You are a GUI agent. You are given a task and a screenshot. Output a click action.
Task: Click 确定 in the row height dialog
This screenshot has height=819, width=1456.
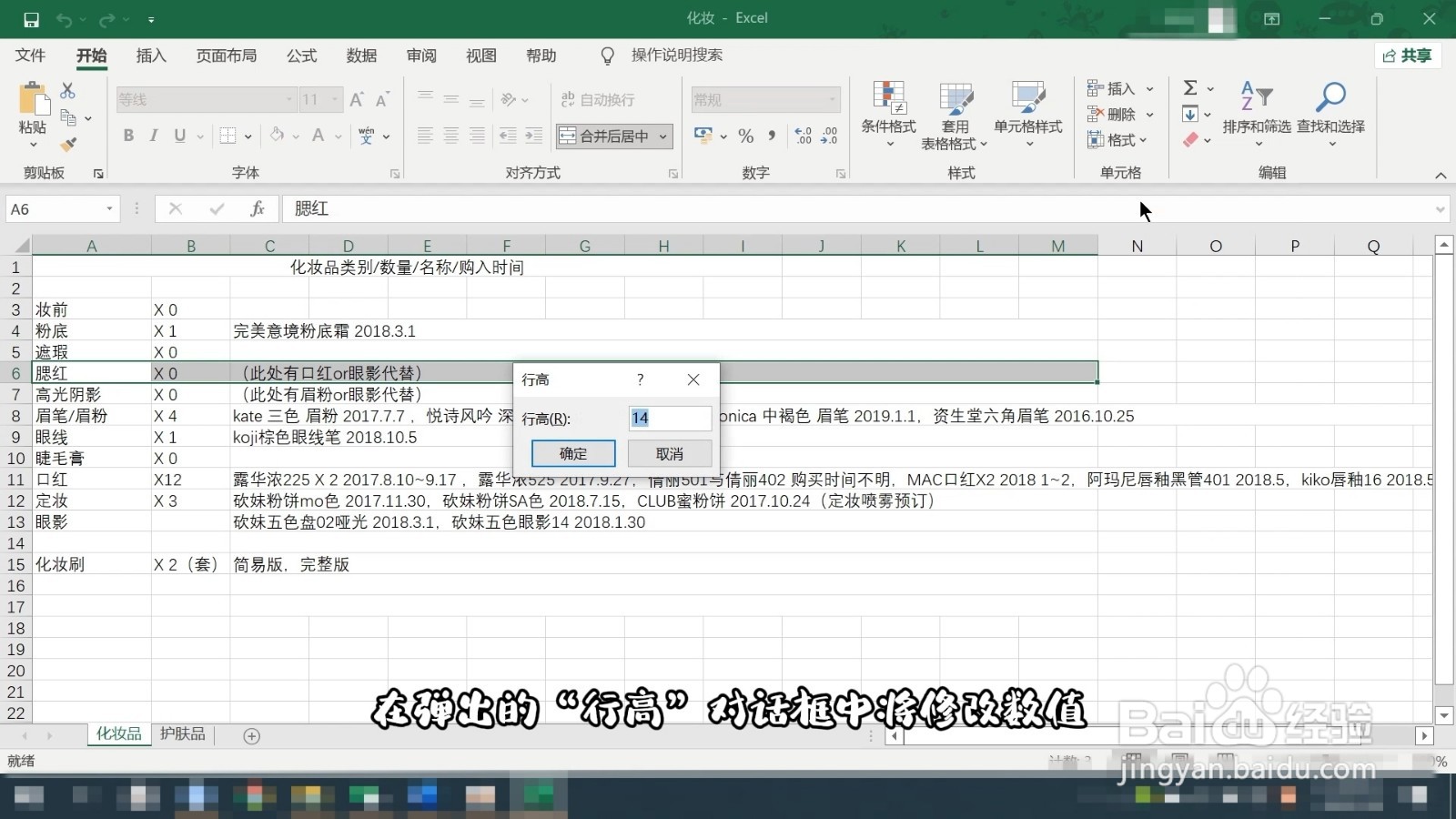[573, 453]
